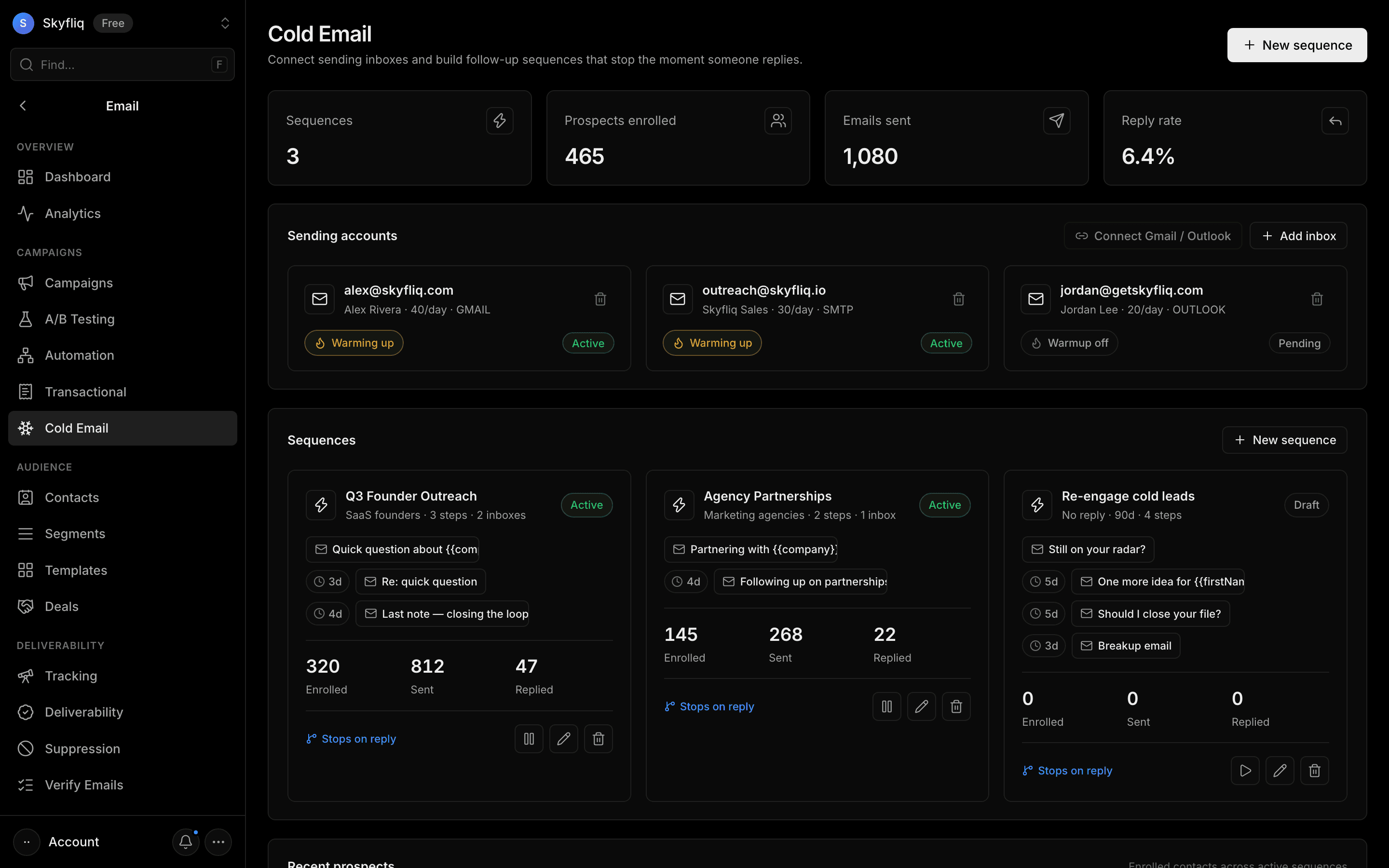Viewport: 1389px width, 868px height.
Task: Edit the Re-engage cold leads sequence
Action: [1280, 771]
